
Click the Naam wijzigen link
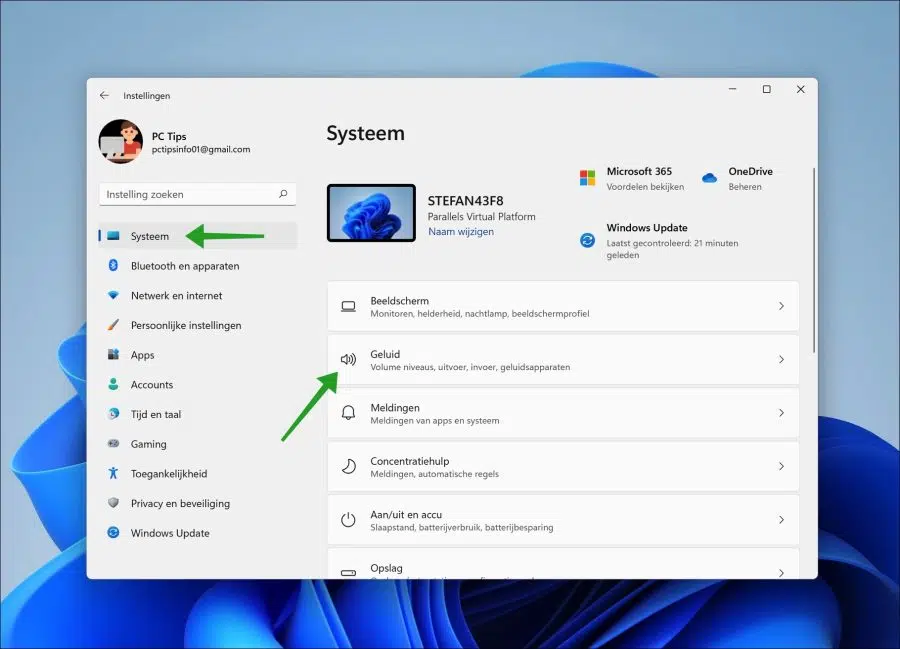[461, 231]
